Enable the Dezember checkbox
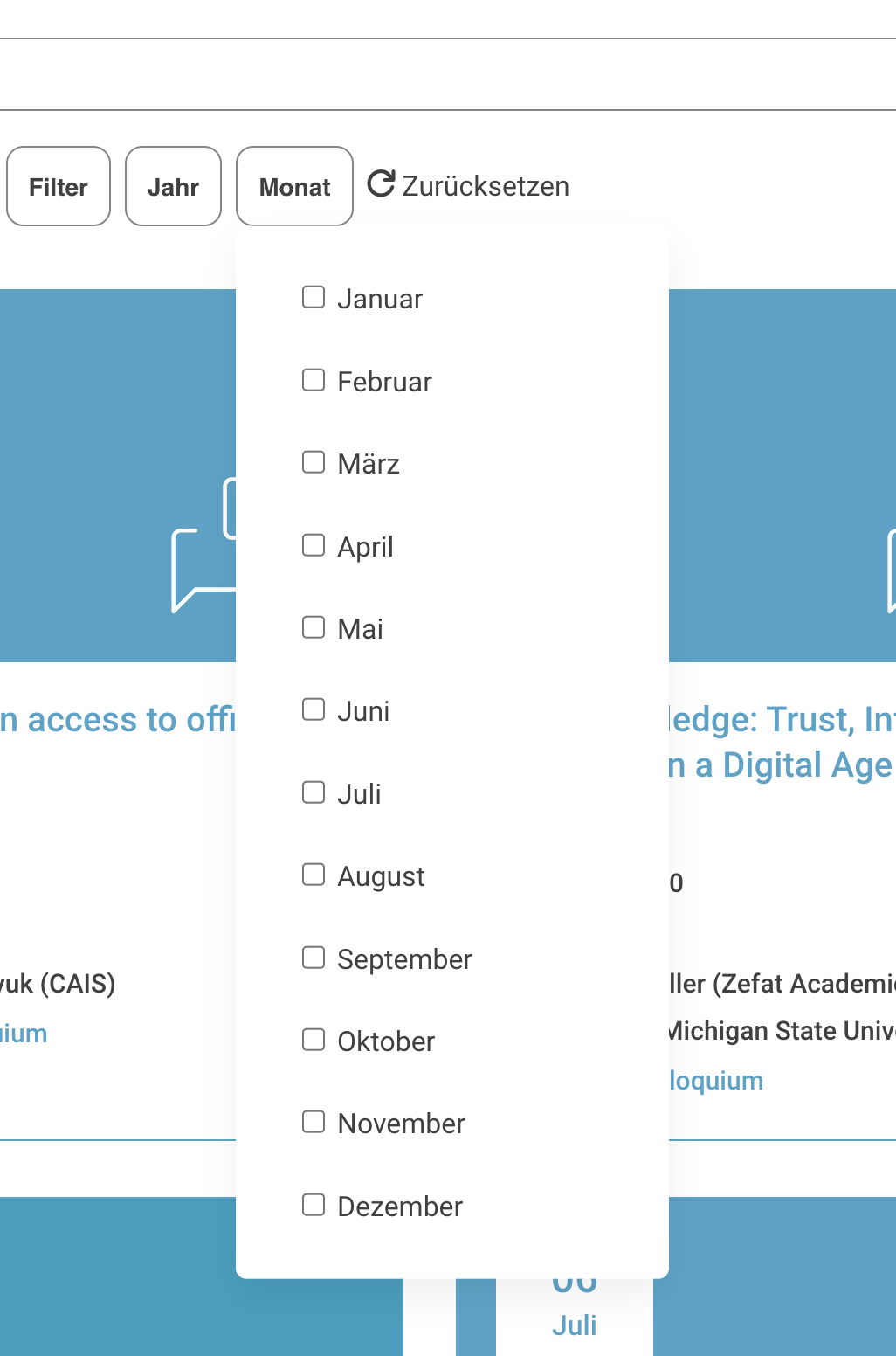Screen dimensions: 896x1356 pyautogui.click(x=314, y=1205)
